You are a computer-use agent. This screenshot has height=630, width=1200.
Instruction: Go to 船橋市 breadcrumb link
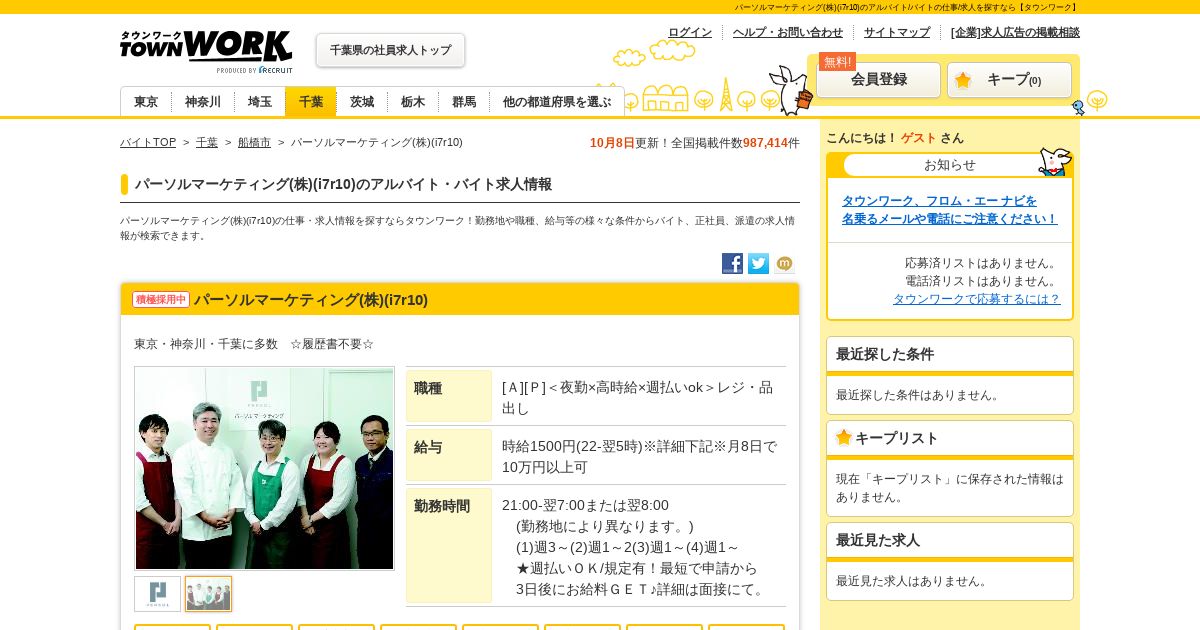click(x=254, y=142)
